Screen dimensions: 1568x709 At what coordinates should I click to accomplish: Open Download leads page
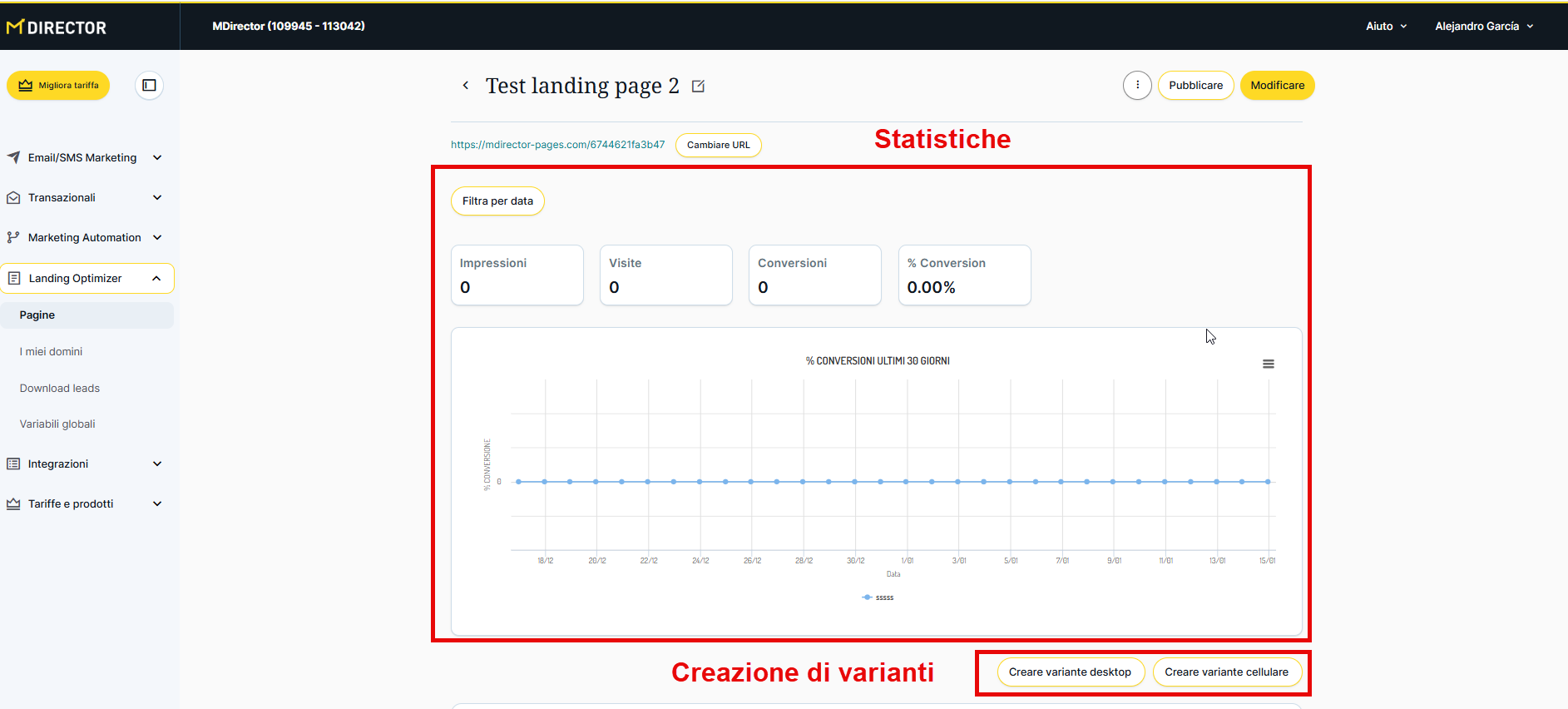60,388
